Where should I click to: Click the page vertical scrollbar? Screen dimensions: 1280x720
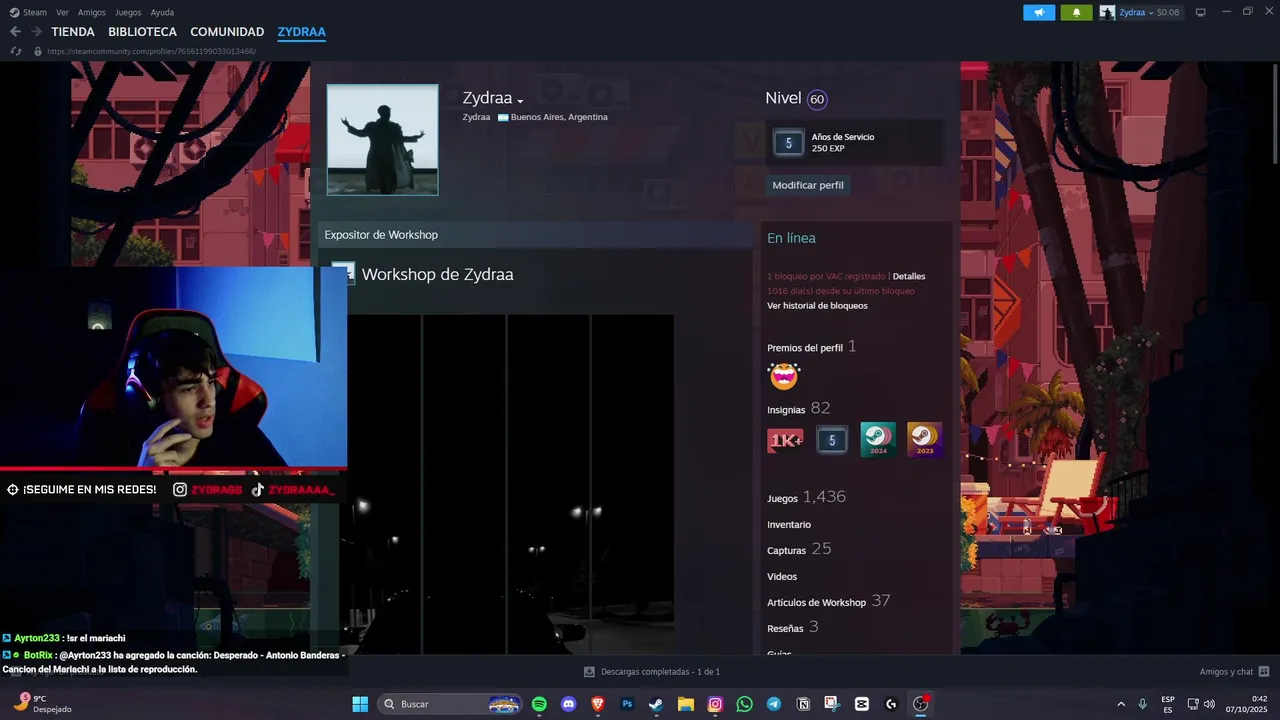coord(1274,112)
